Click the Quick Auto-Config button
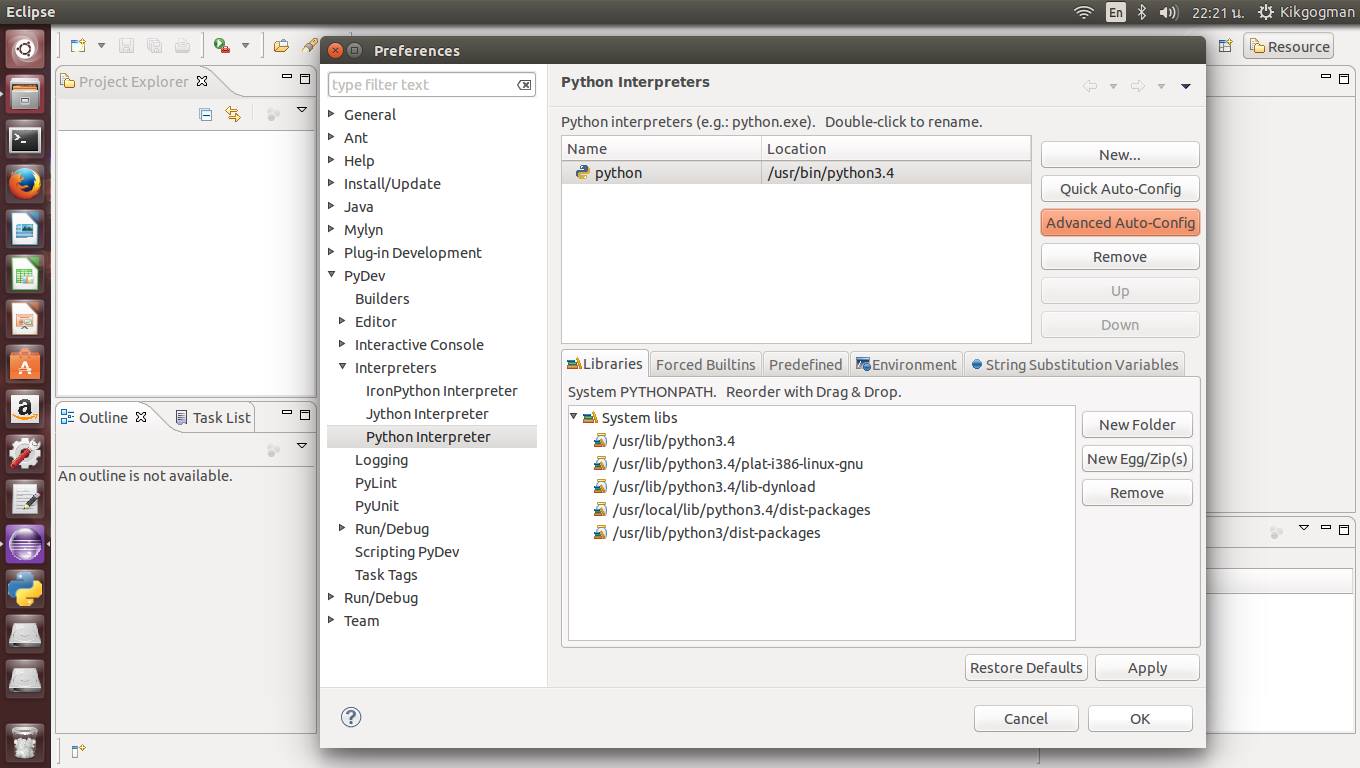The image size is (1360, 768). (1120, 189)
